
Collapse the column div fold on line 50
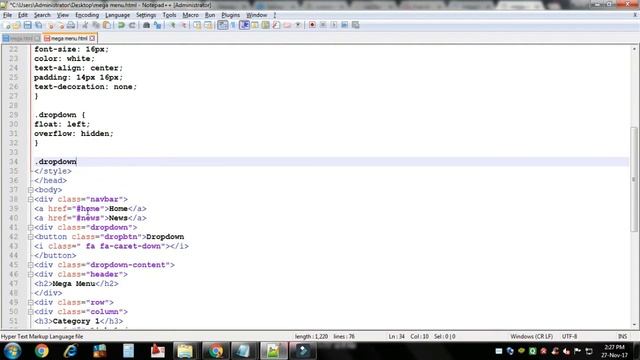click(31, 312)
